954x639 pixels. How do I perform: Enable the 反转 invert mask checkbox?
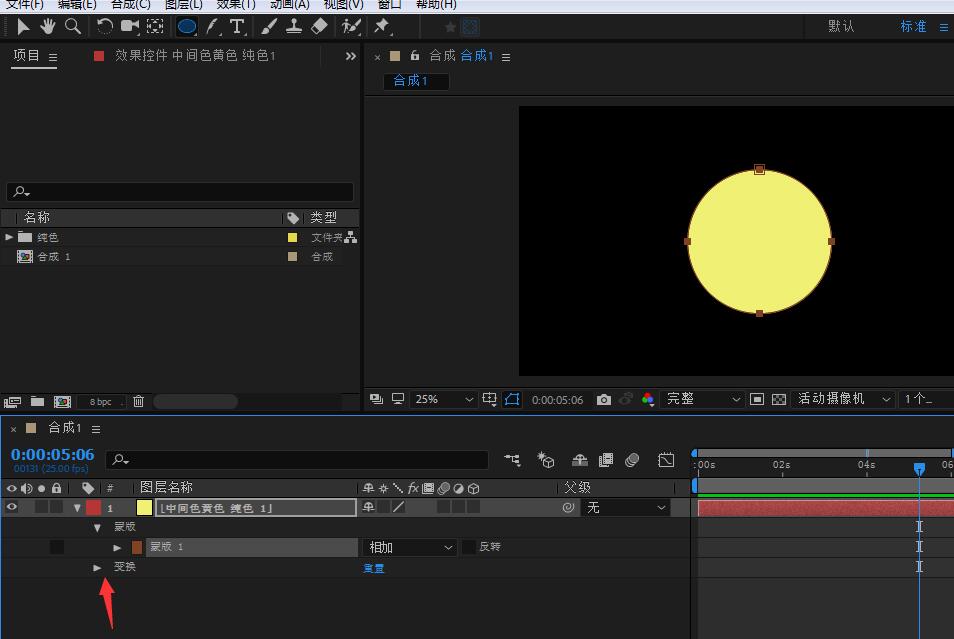tap(469, 547)
